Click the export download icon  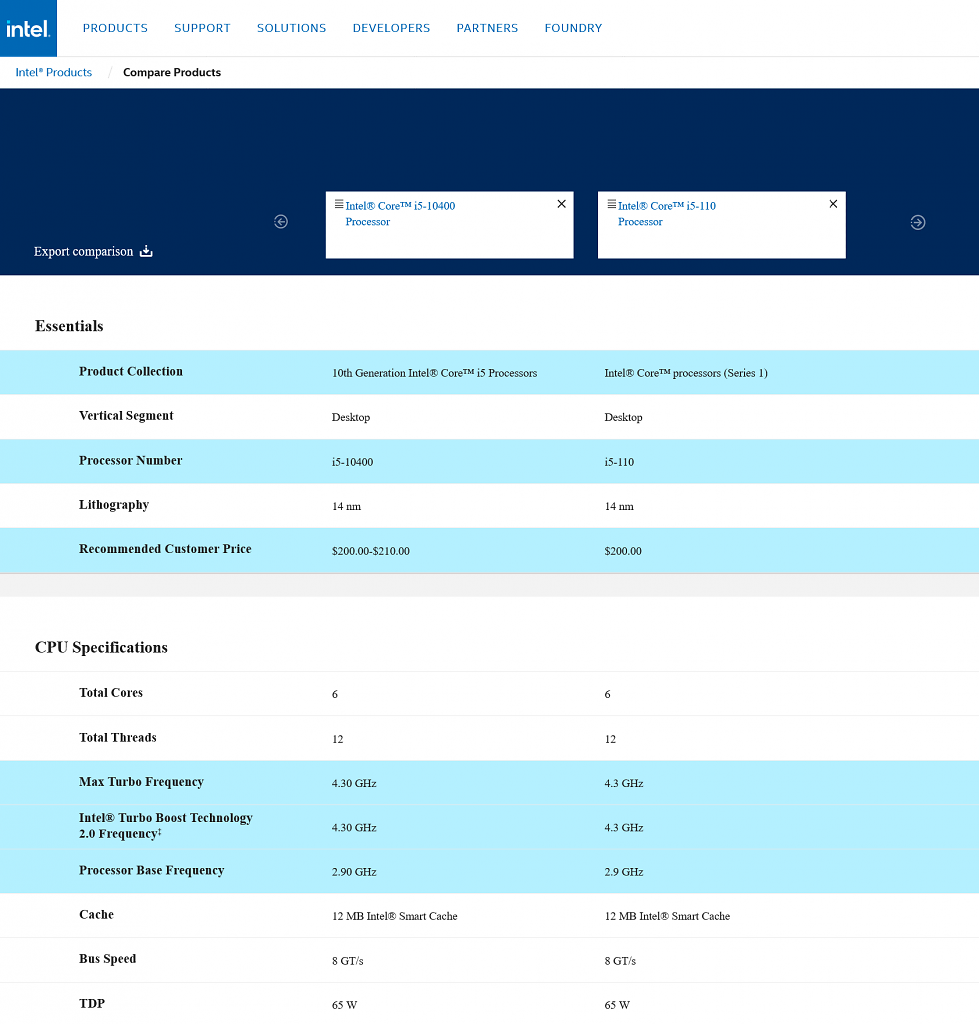tap(146, 251)
